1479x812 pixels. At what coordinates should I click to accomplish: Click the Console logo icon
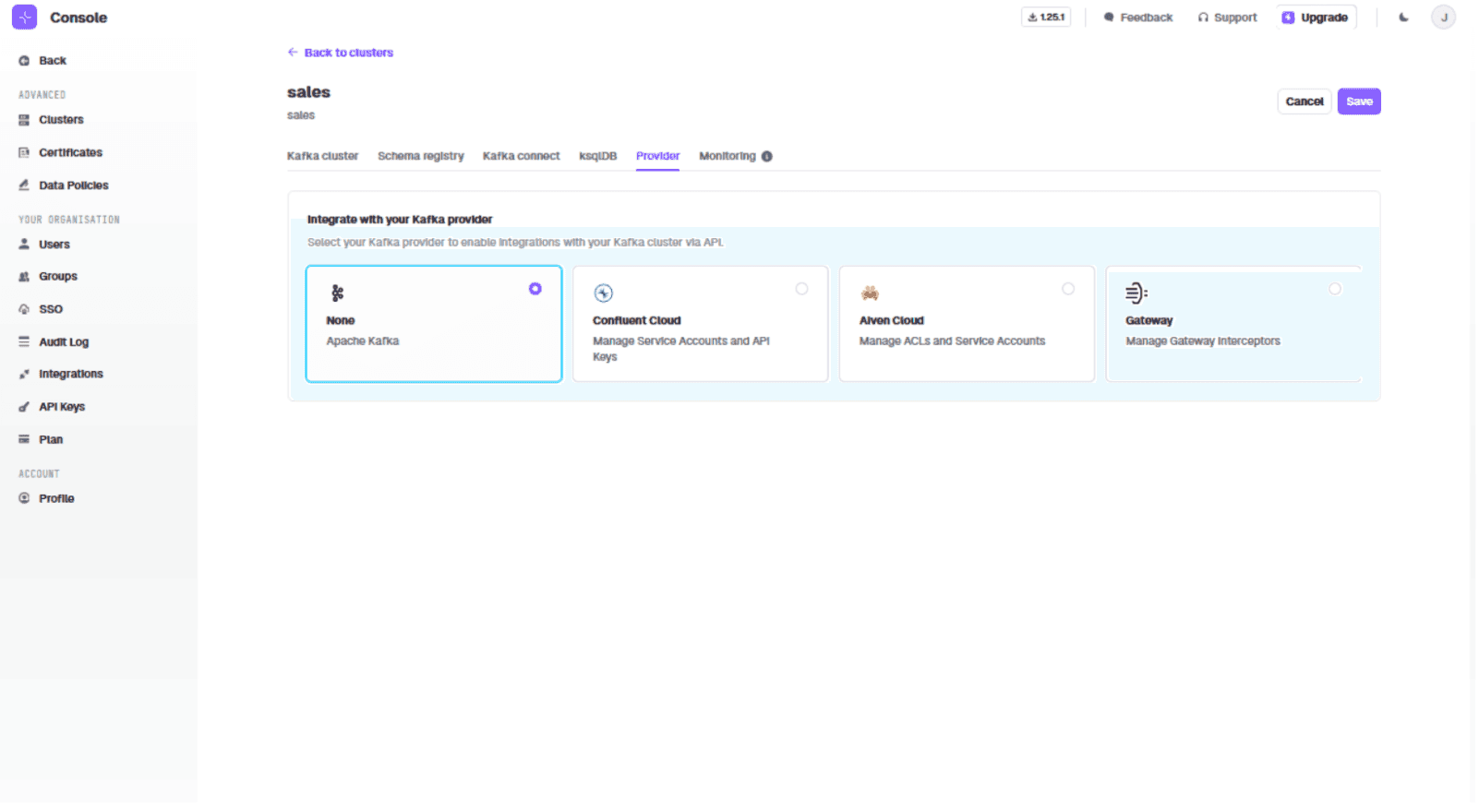24,18
